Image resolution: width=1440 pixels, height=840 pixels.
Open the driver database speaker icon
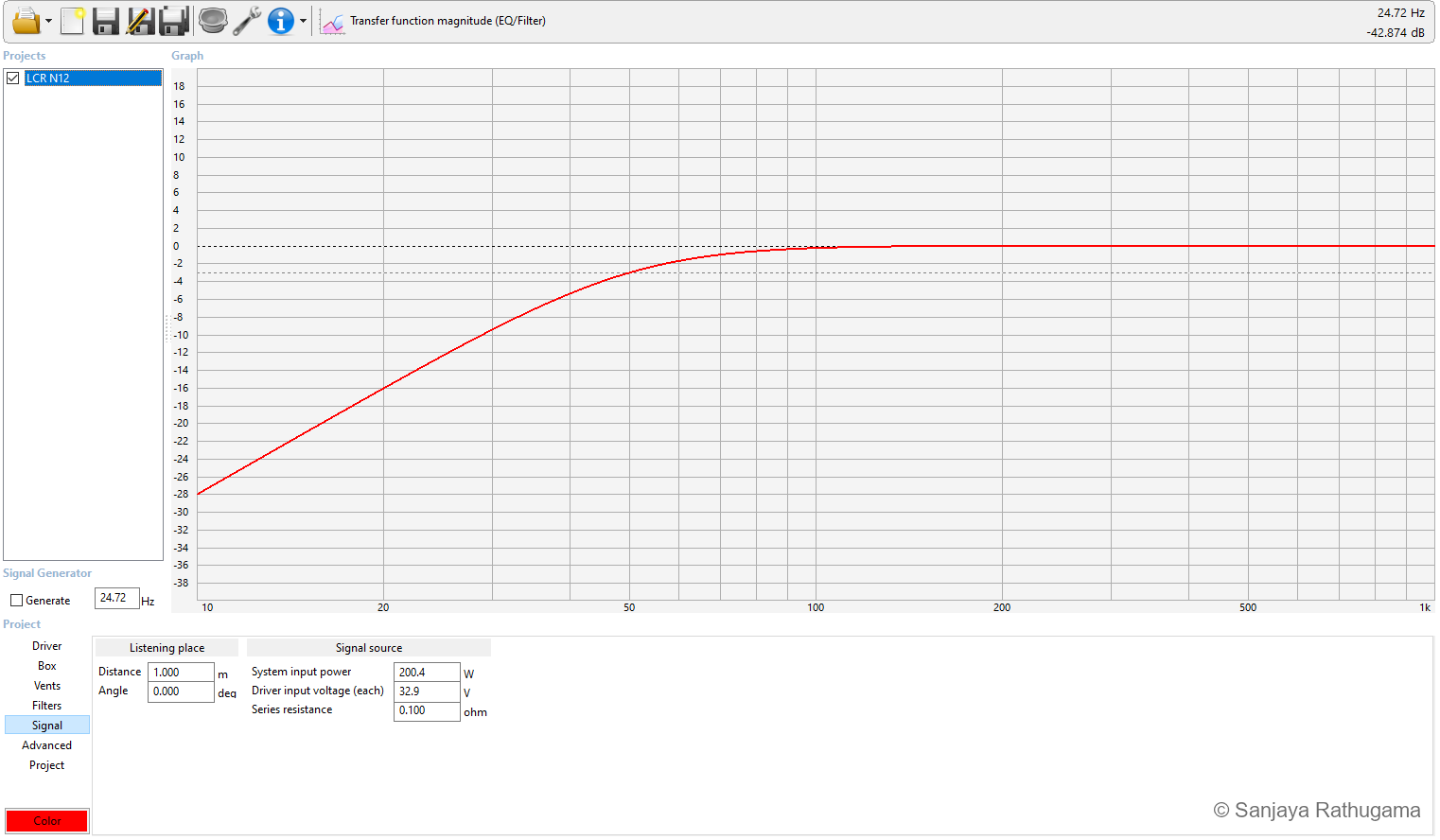pyautogui.click(x=213, y=20)
